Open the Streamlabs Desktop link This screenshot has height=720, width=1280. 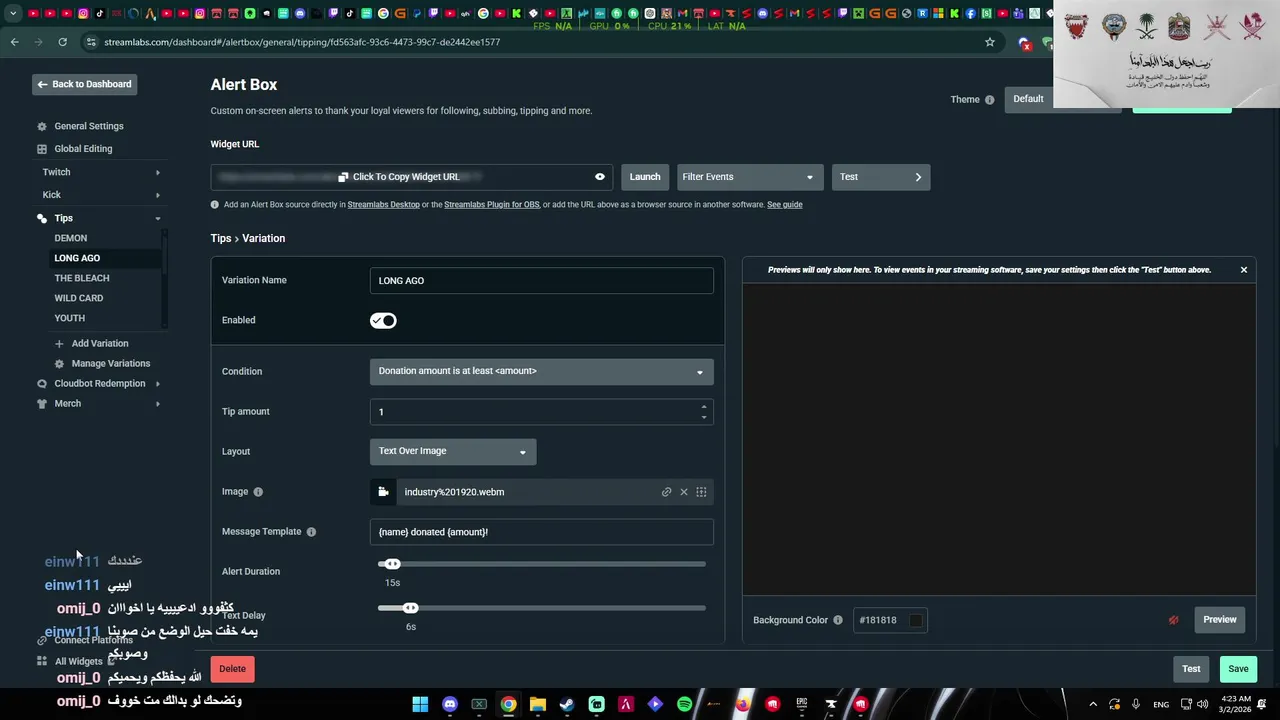(384, 205)
